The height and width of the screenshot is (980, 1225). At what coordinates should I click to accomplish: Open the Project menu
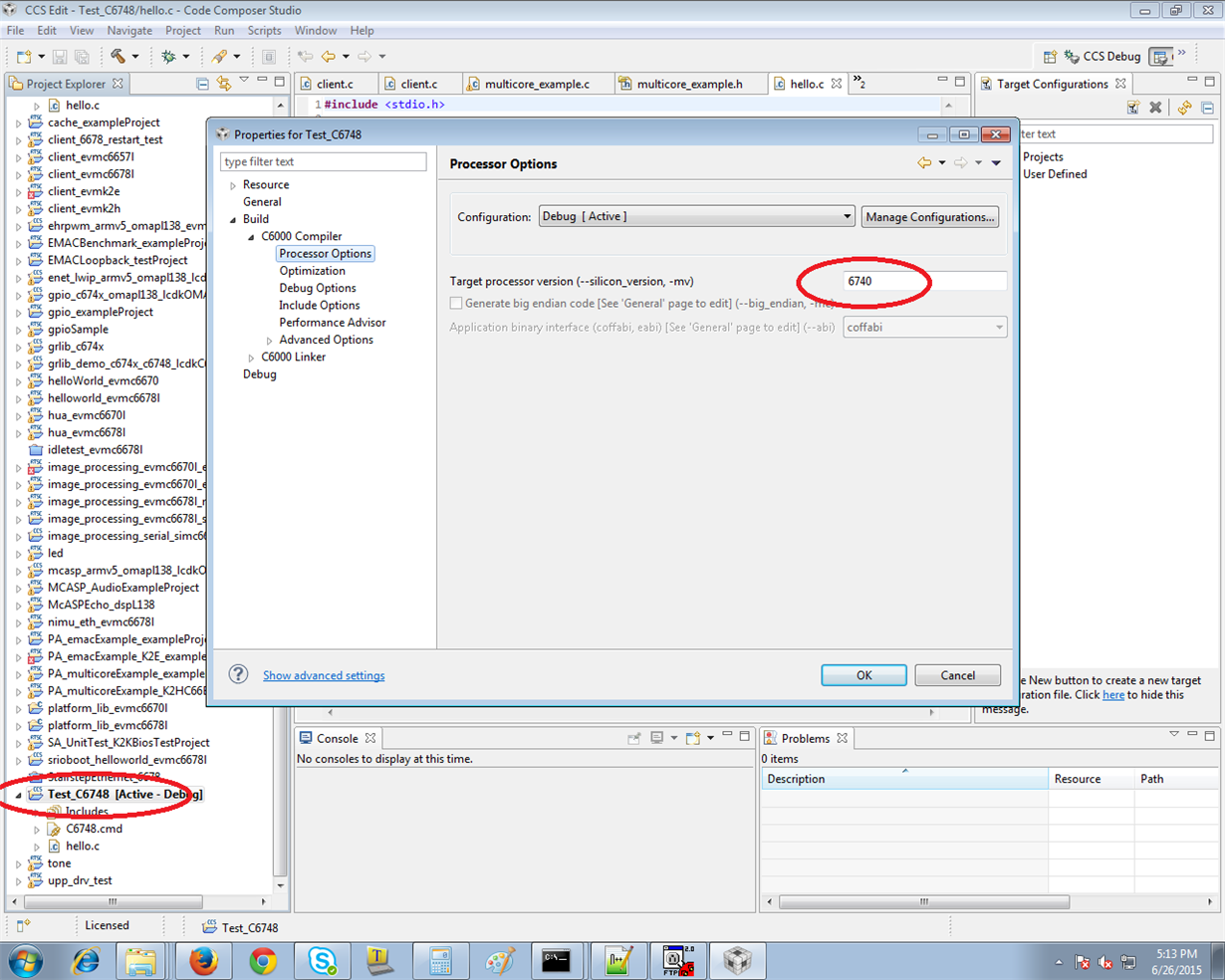point(182,31)
